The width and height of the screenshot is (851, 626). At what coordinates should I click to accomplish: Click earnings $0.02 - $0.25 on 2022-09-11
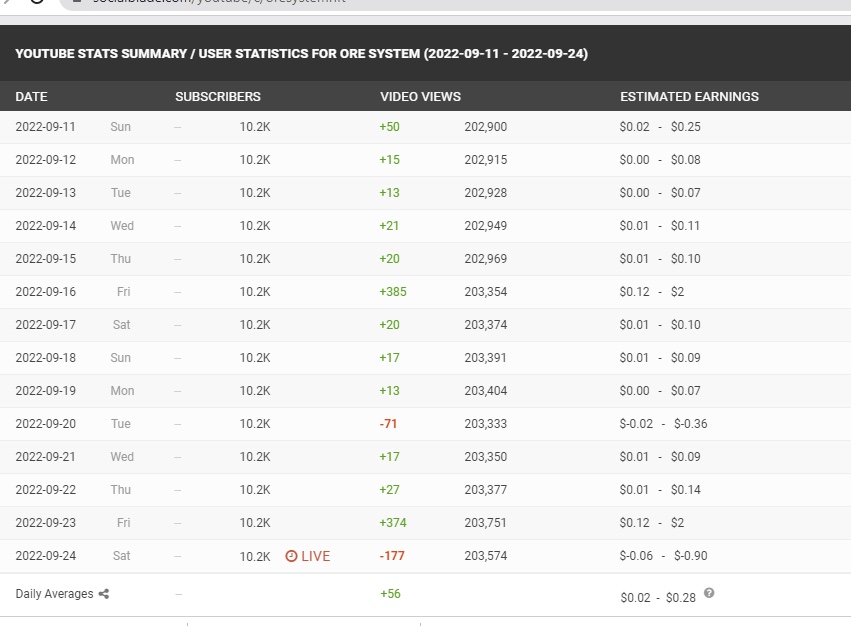(x=660, y=127)
